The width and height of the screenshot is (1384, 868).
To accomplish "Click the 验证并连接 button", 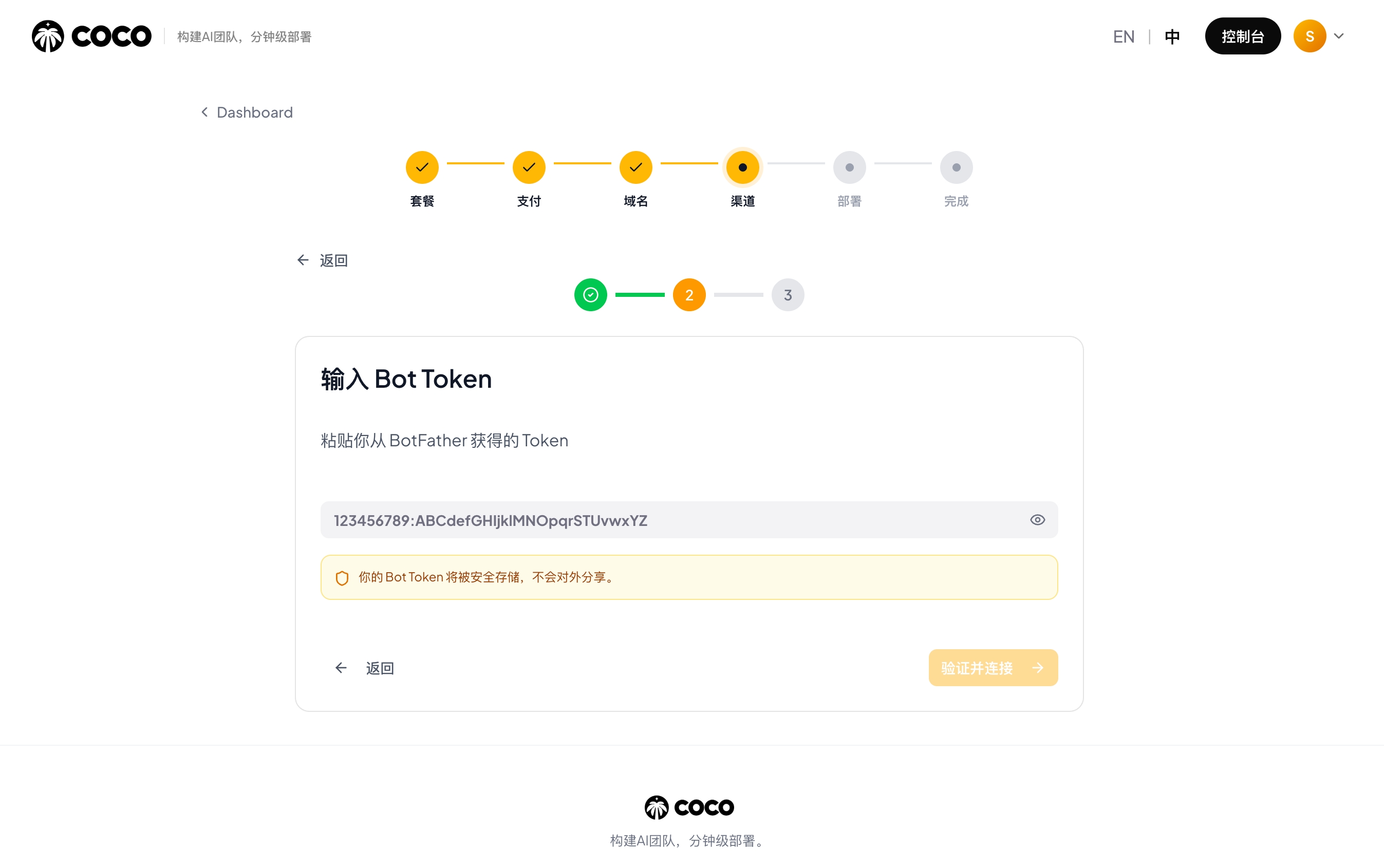I will click(x=993, y=668).
